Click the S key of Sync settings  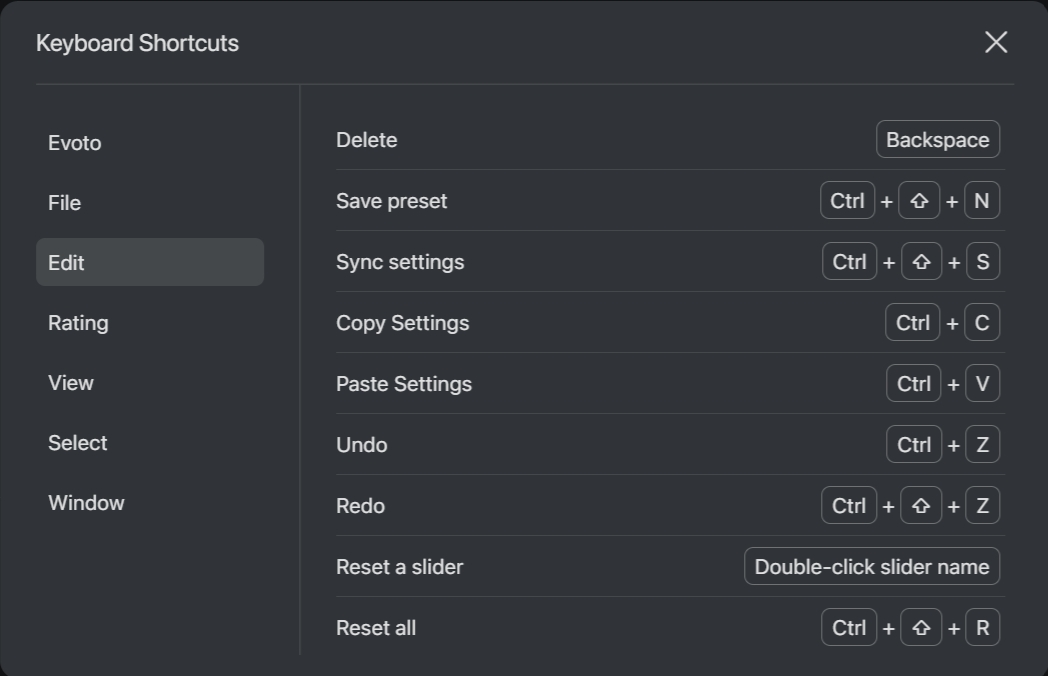click(x=982, y=262)
